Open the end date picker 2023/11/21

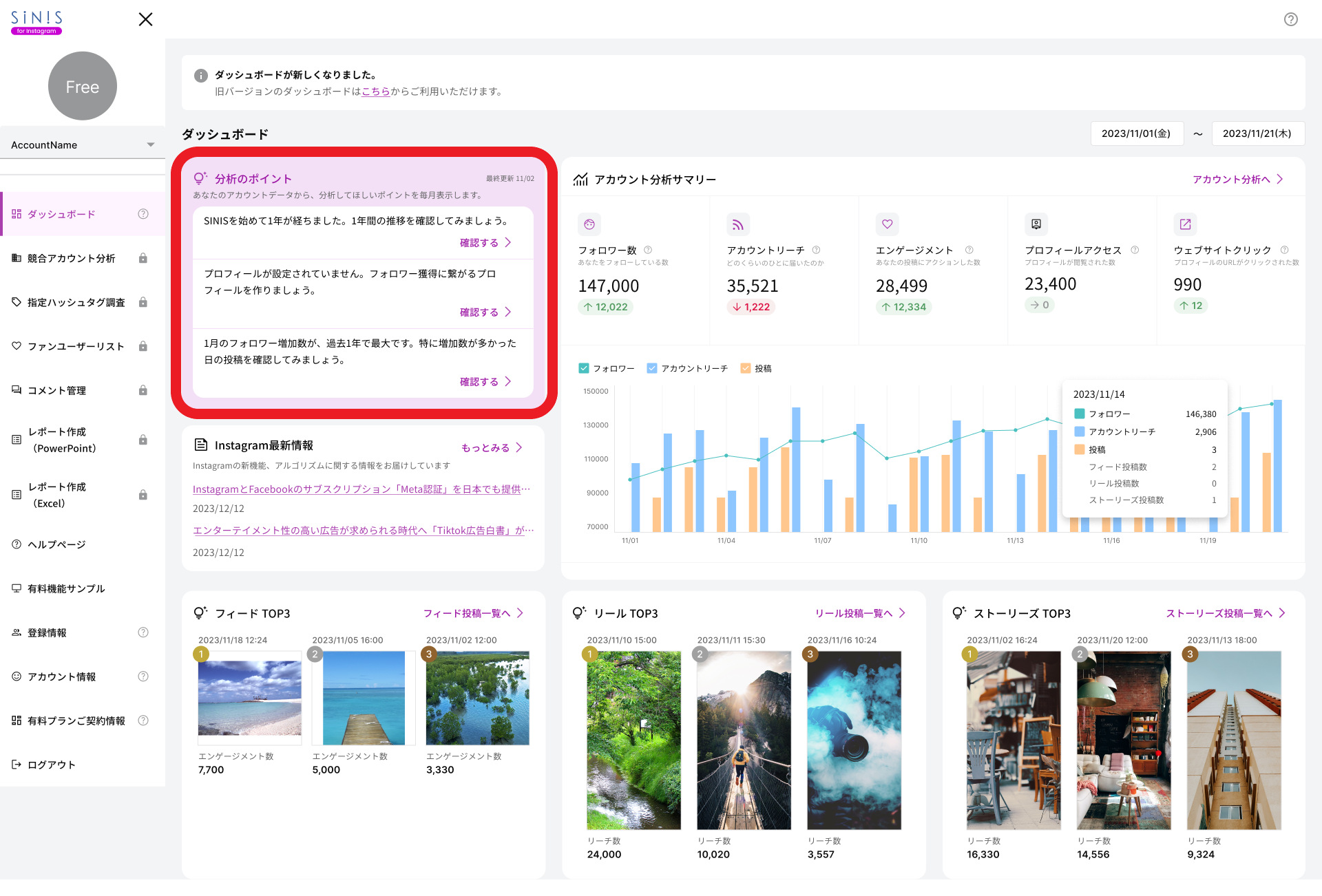tap(1257, 134)
